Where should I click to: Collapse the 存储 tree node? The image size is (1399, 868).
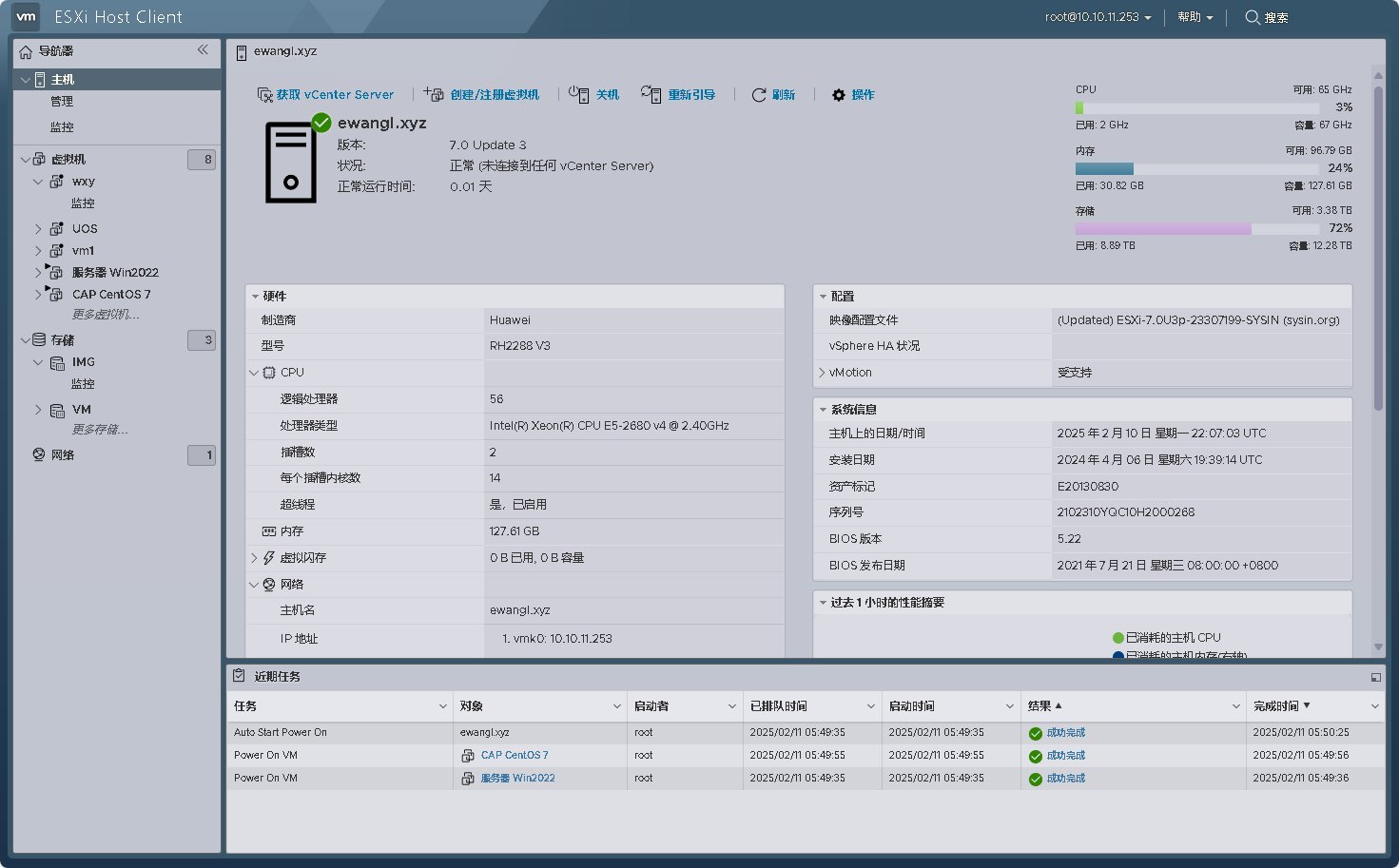(x=25, y=339)
